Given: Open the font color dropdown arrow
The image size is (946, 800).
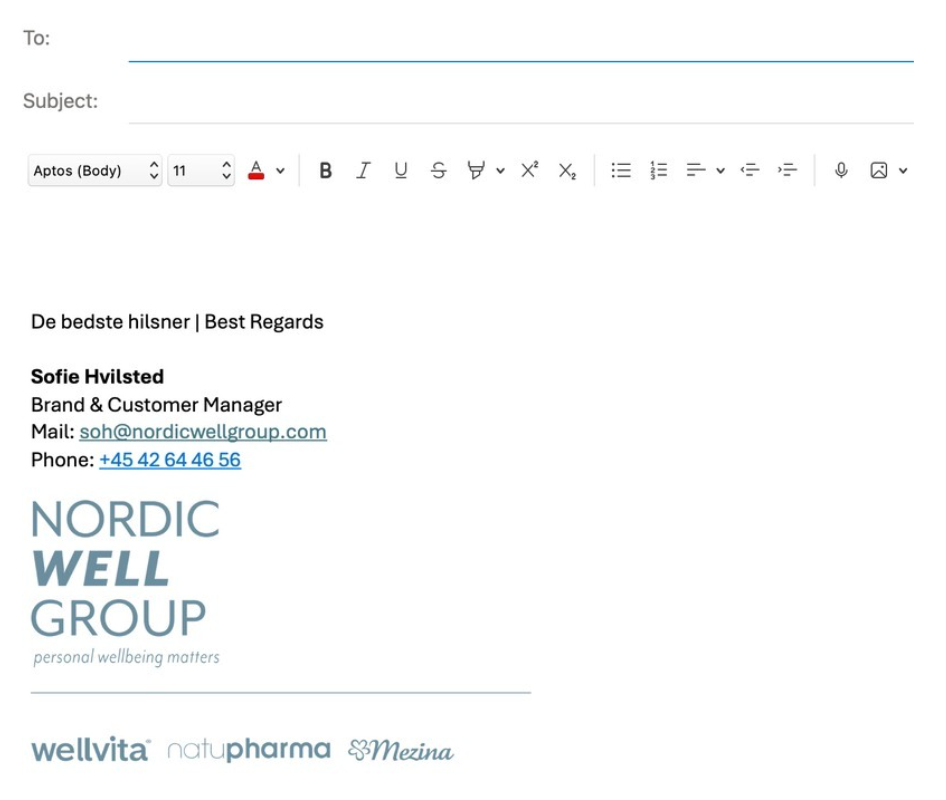Looking at the screenshot, I should [x=281, y=170].
